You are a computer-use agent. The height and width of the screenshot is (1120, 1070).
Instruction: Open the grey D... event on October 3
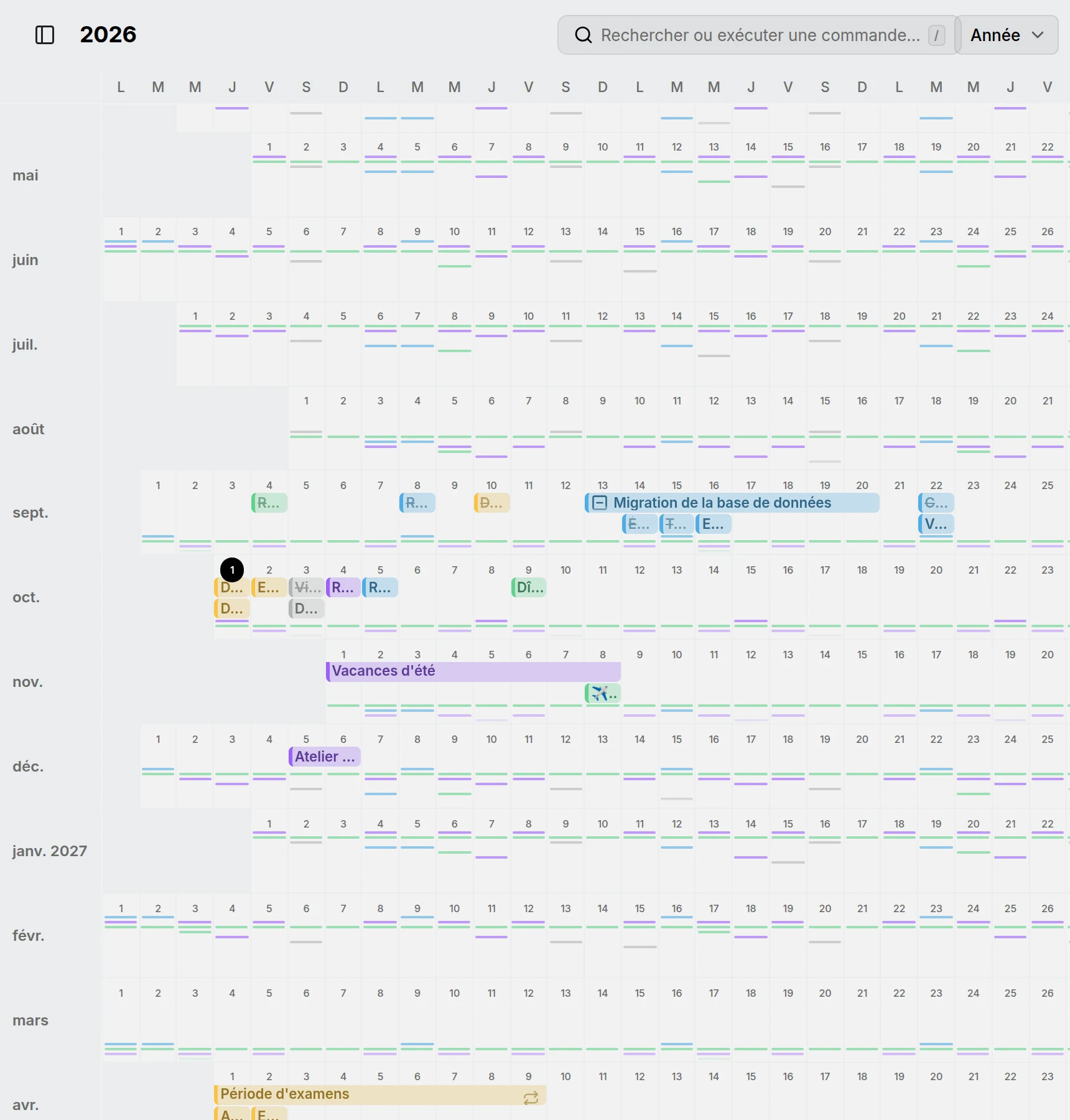coord(306,609)
